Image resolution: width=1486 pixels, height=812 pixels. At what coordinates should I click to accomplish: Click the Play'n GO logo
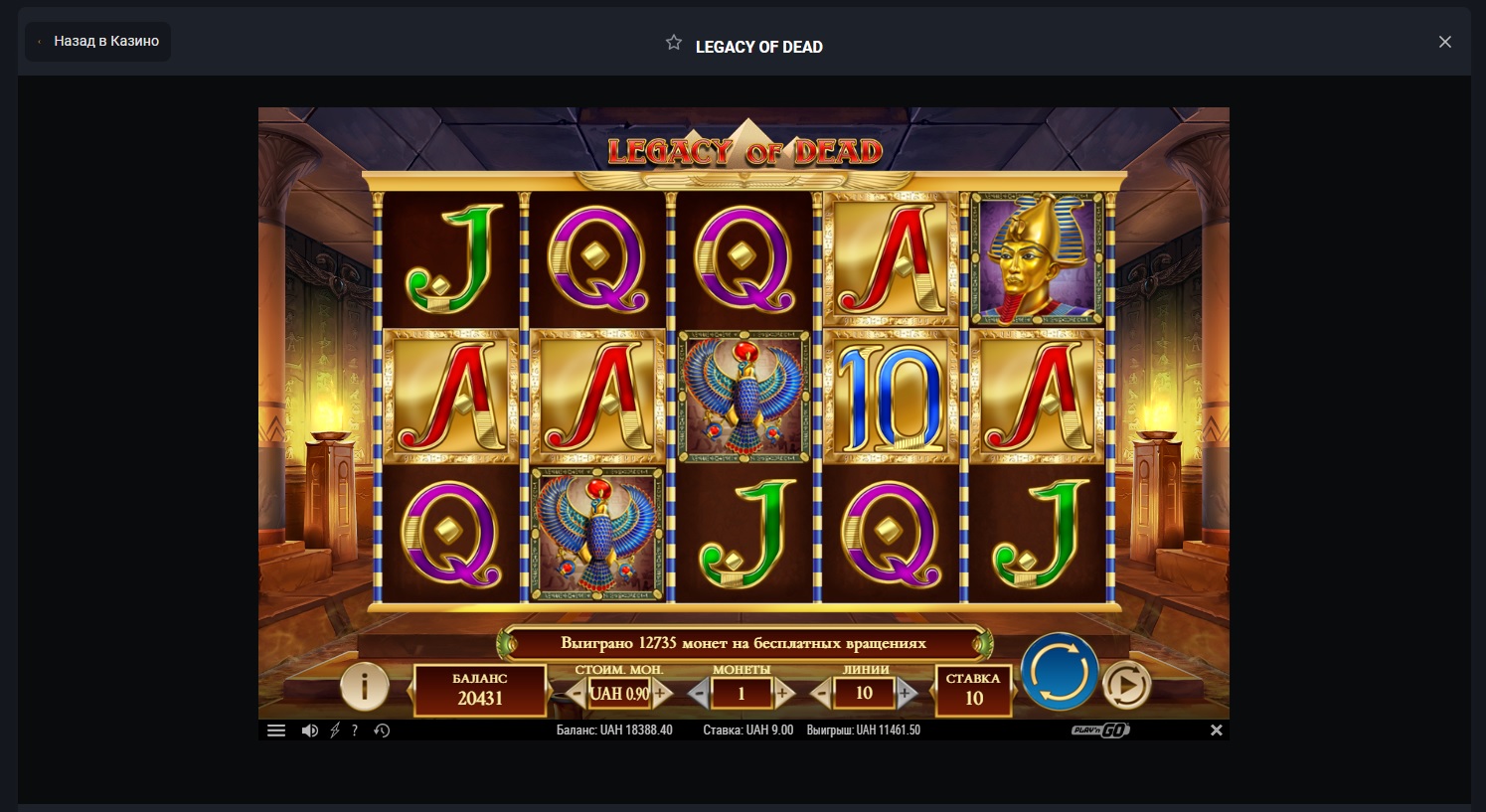pos(1100,731)
